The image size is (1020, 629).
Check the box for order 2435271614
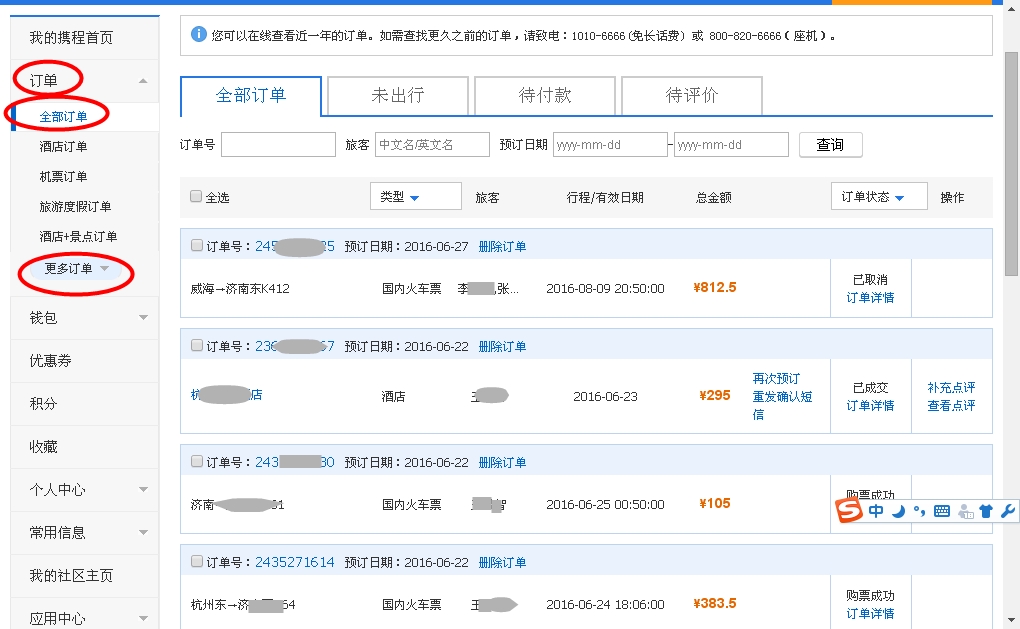(x=196, y=561)
